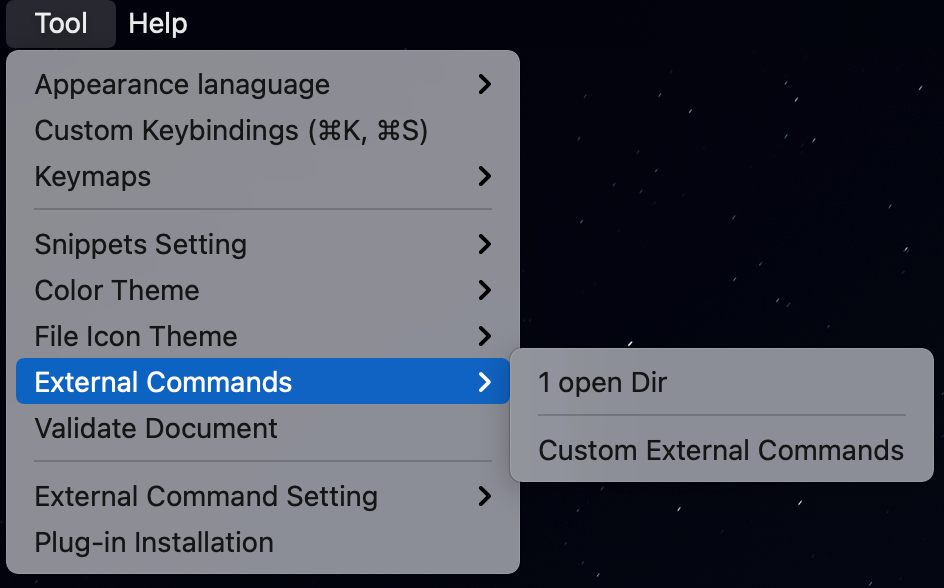Screen dimensions: 944x588
Task: Expand the Keymaps submenu chevron
Action: [x=485, y=177]
